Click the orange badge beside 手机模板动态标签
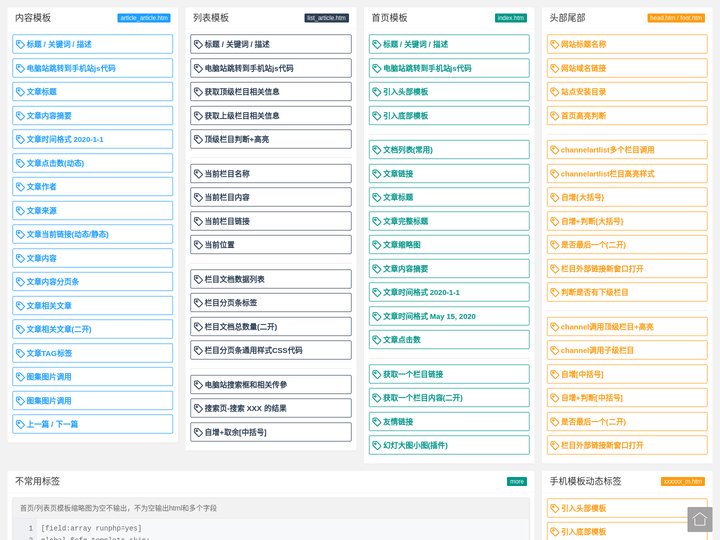The height and width of the screenshot is (540, 720). tap(683, 481)
